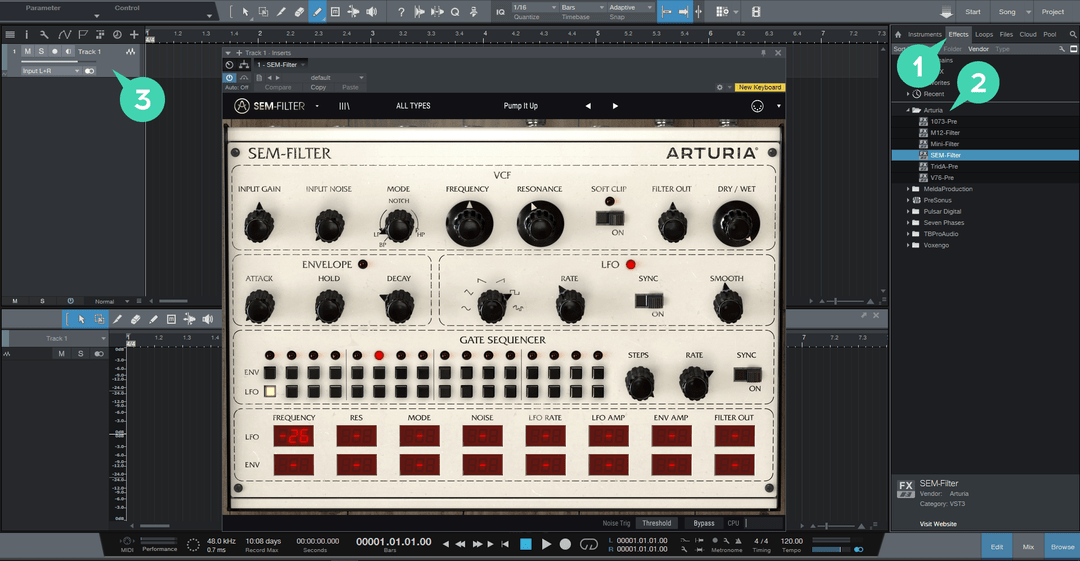The width and height of the screenshot is (1080, 561).
Task: Open the Snap Adaptive dropdown
Action: [630, 8]
